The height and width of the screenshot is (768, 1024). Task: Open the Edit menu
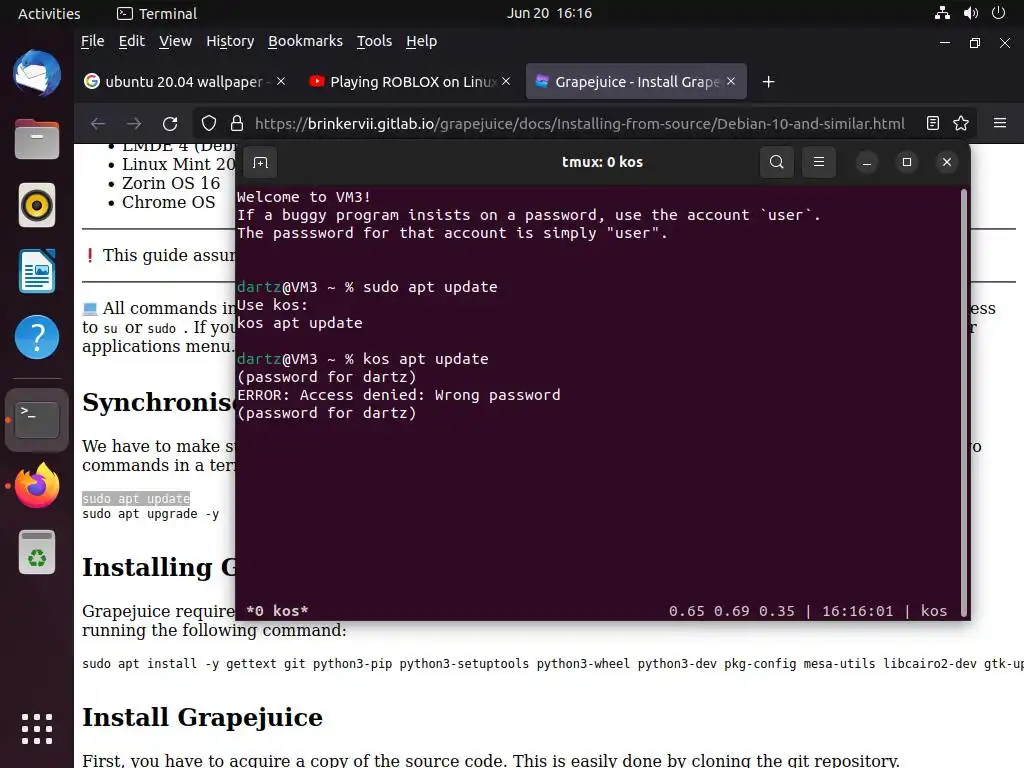(x=131, y=41)
